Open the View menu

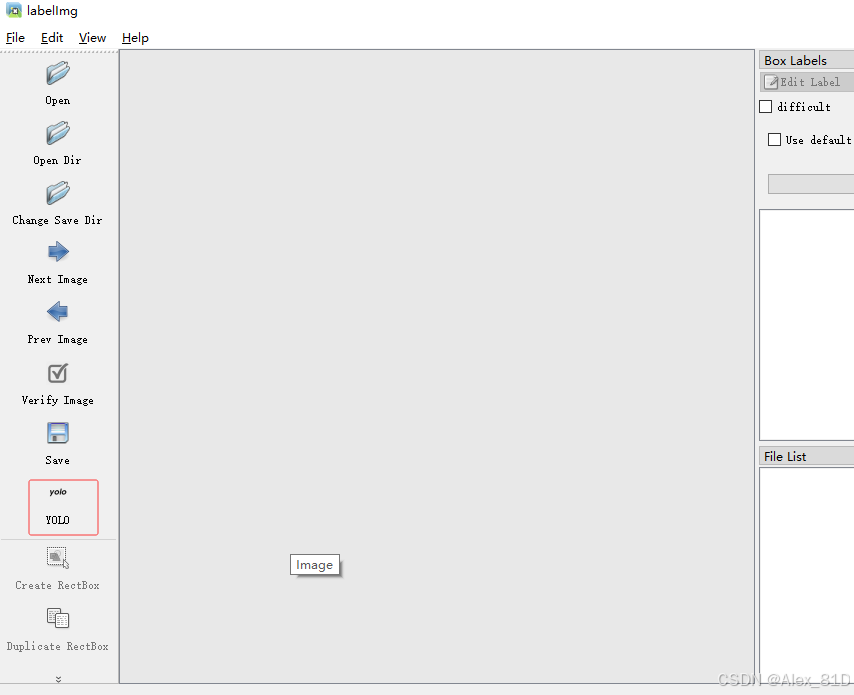click(x=92, y=38)
